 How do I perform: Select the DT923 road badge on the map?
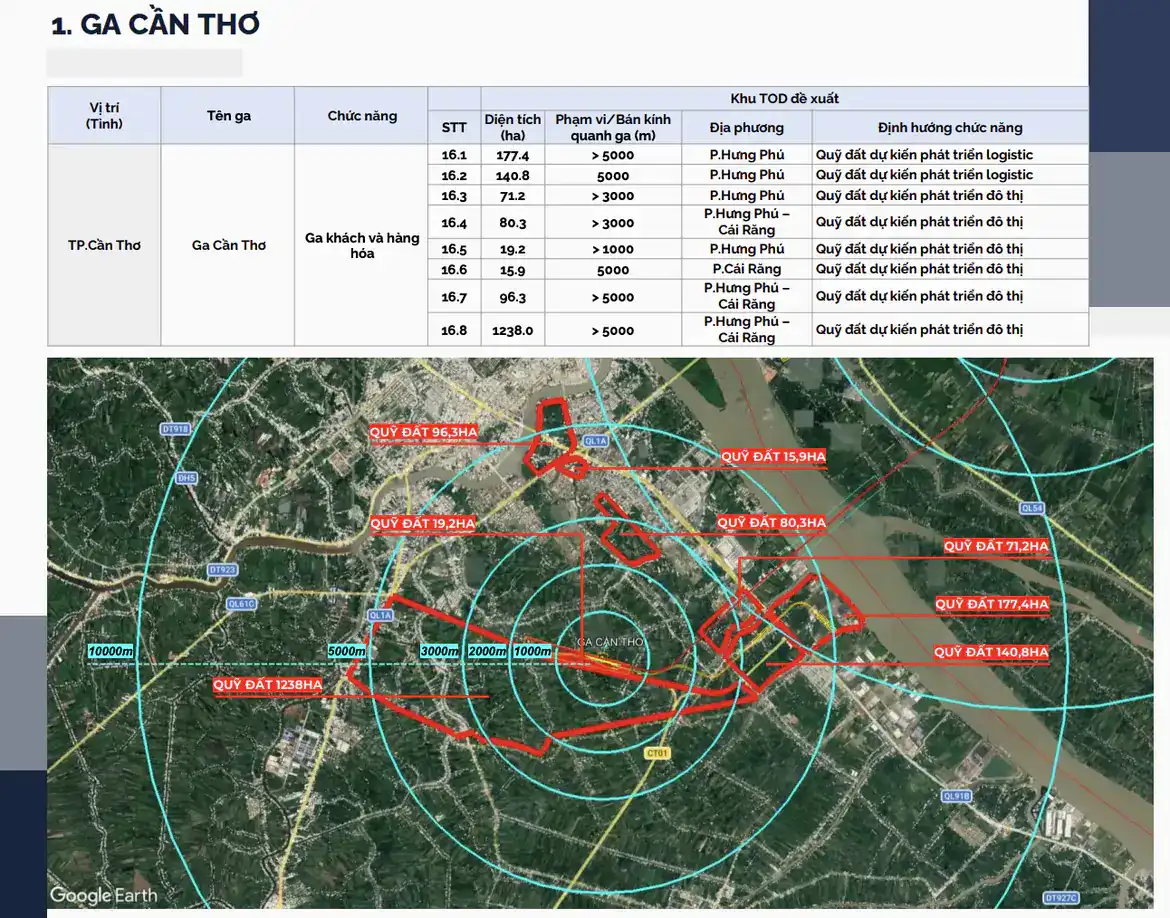tap(222, 569)
